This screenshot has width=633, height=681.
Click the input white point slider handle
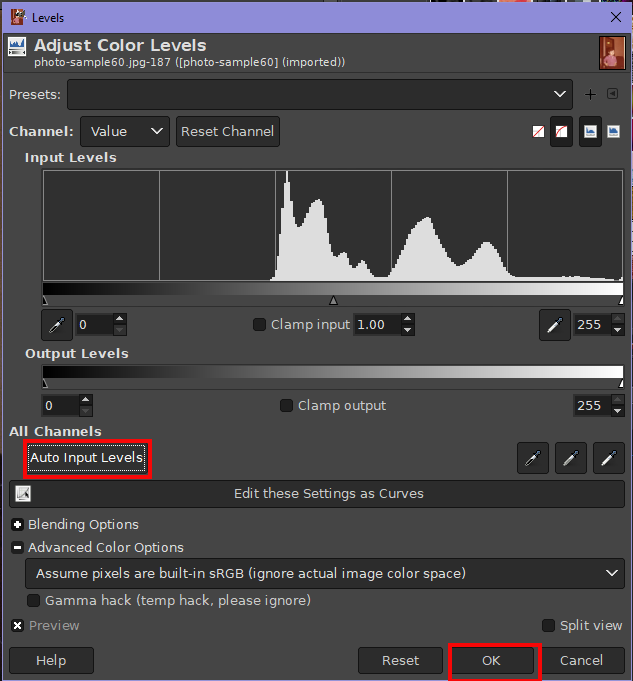(621, 300)
